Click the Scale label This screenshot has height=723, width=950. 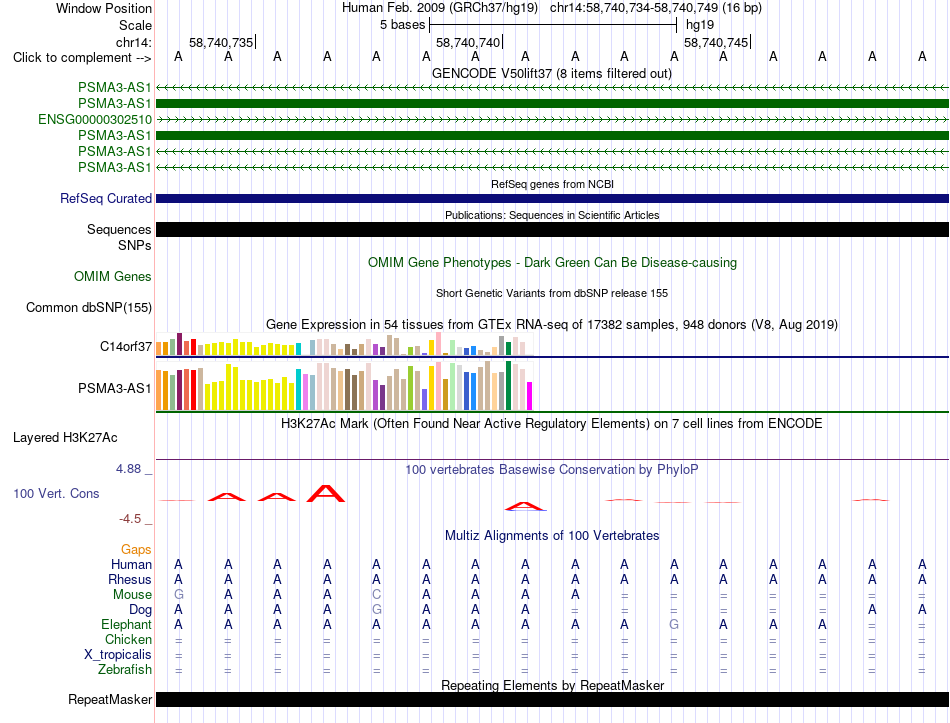[x=135, y=25]
